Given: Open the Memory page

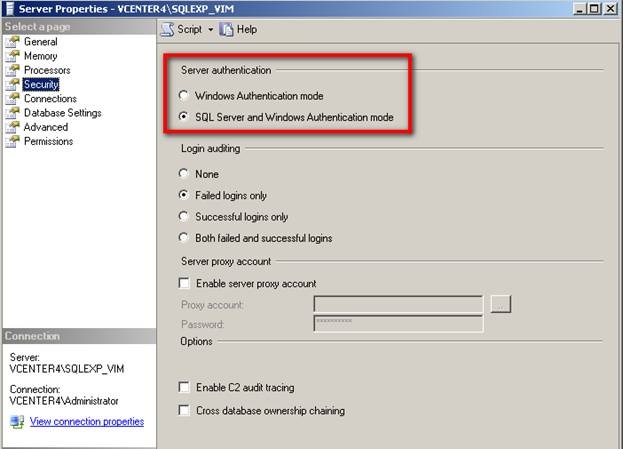Looking at the screenshot, I should tap(41, 56).
